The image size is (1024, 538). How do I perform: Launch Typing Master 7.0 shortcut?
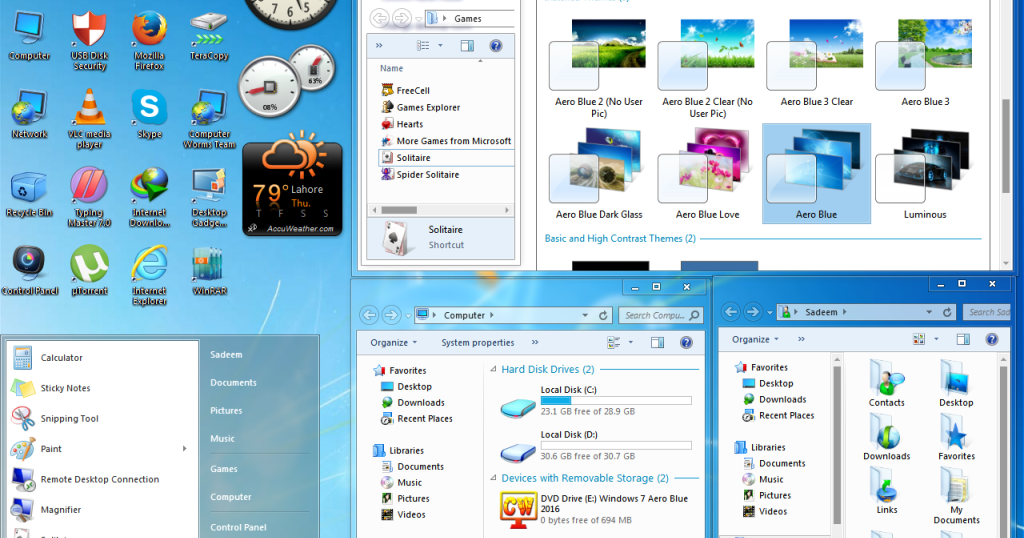[x=89, y=197]
